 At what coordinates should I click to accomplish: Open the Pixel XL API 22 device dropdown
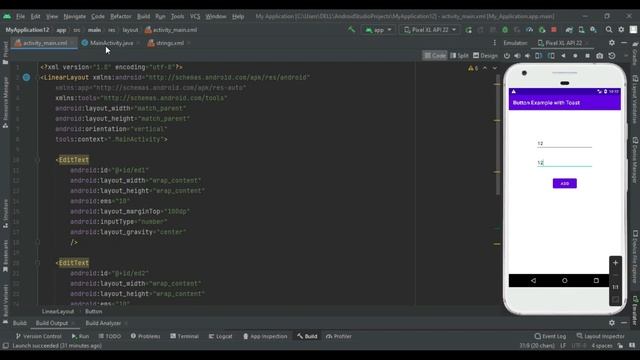[x=429, y=30]
